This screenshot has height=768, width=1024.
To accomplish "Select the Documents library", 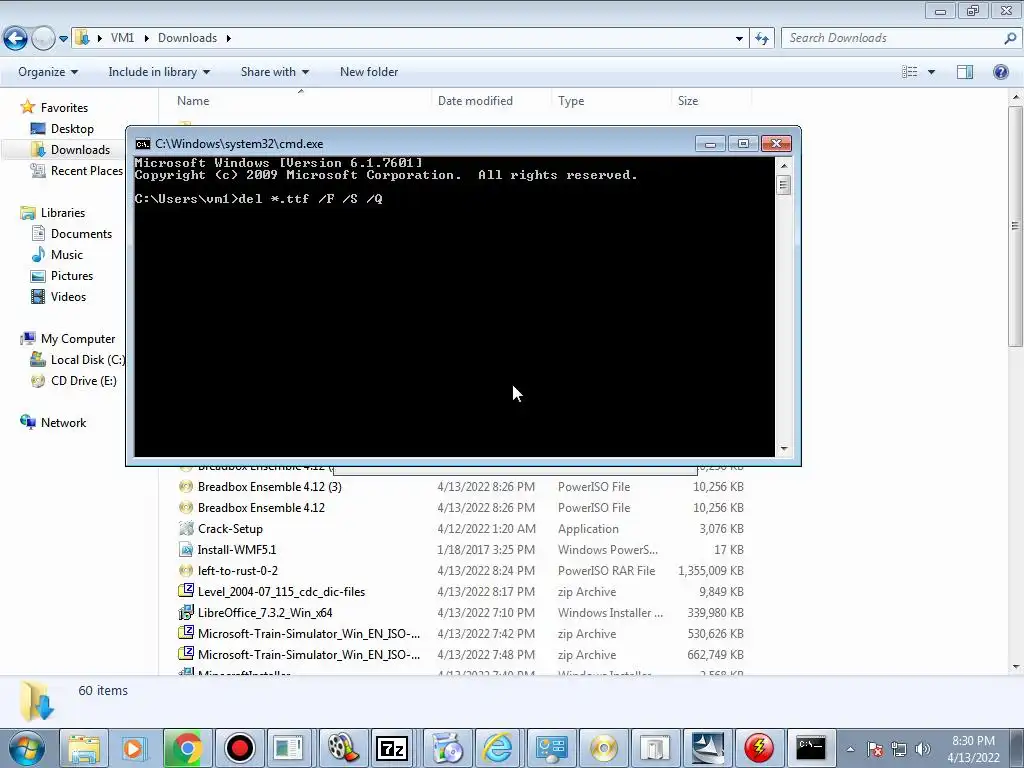I will point(71,234).
